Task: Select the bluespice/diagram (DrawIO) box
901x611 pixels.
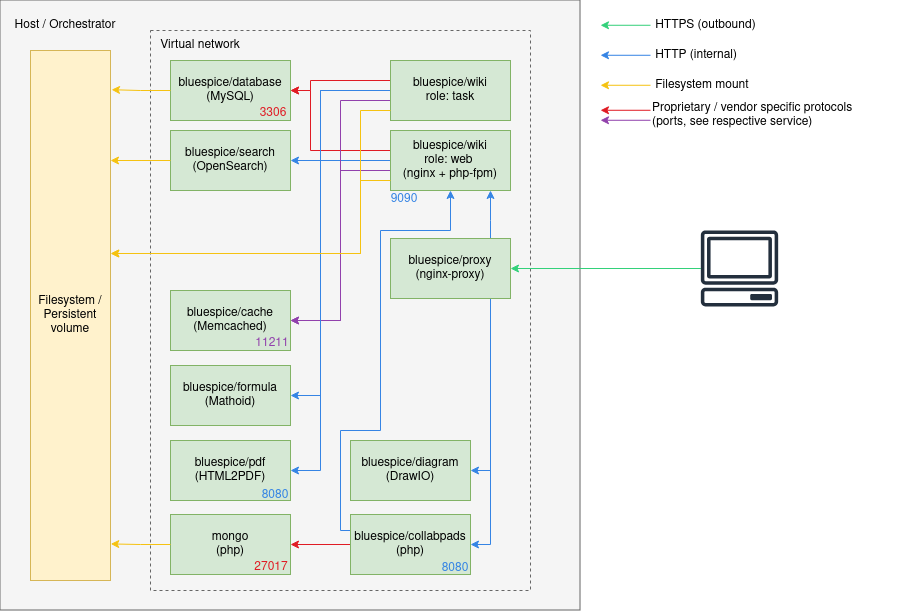Action: 410,470
